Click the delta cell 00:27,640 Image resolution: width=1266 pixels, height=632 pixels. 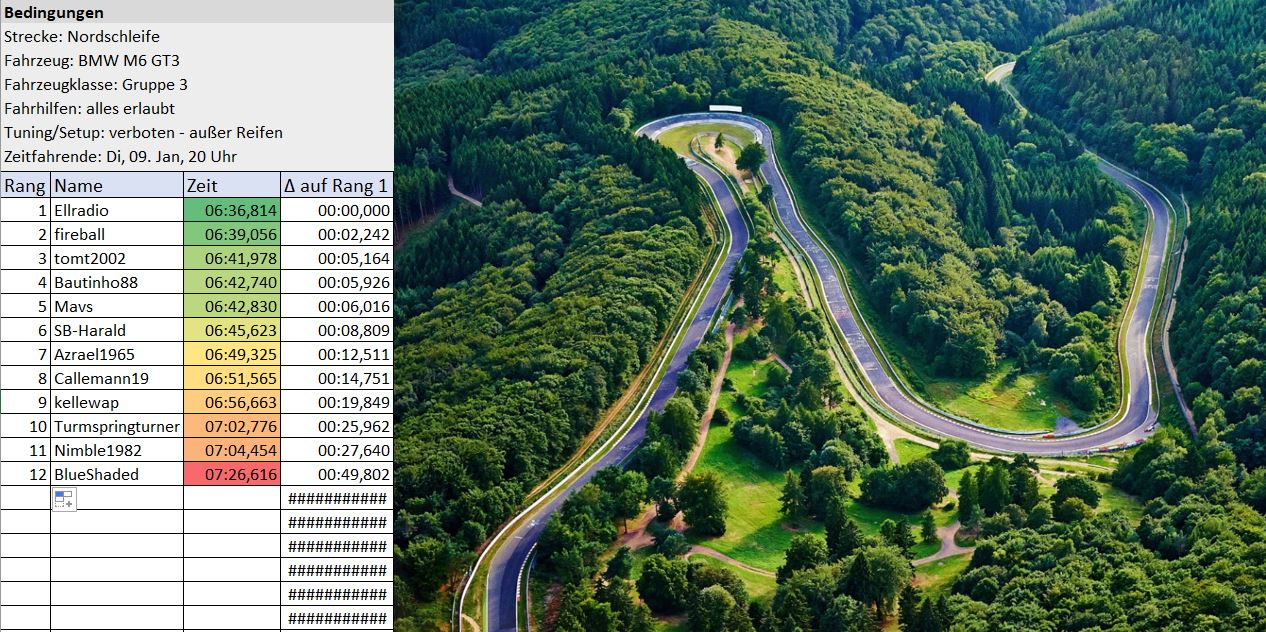(337, 450)
